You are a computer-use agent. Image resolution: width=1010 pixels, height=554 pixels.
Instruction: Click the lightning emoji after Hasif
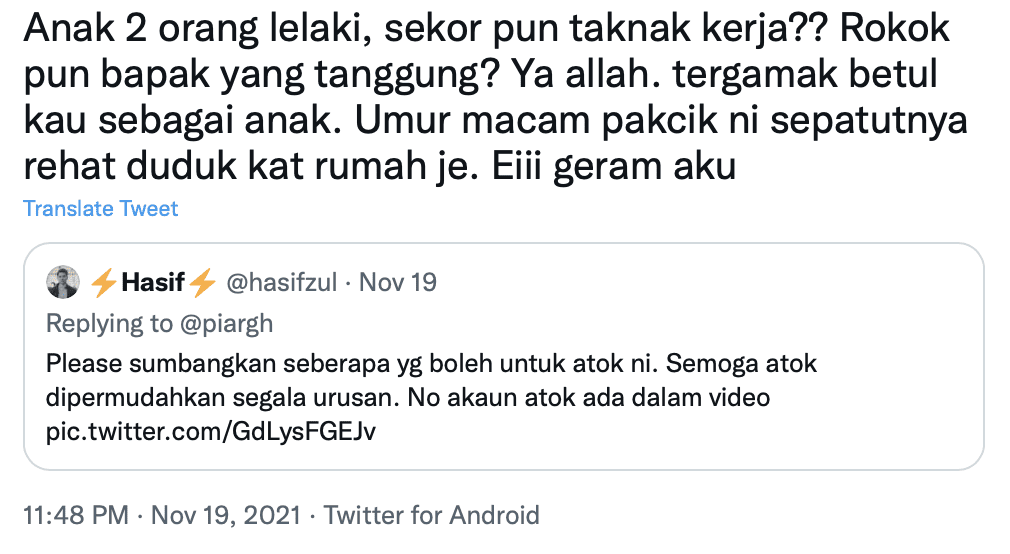pos(203,283)
